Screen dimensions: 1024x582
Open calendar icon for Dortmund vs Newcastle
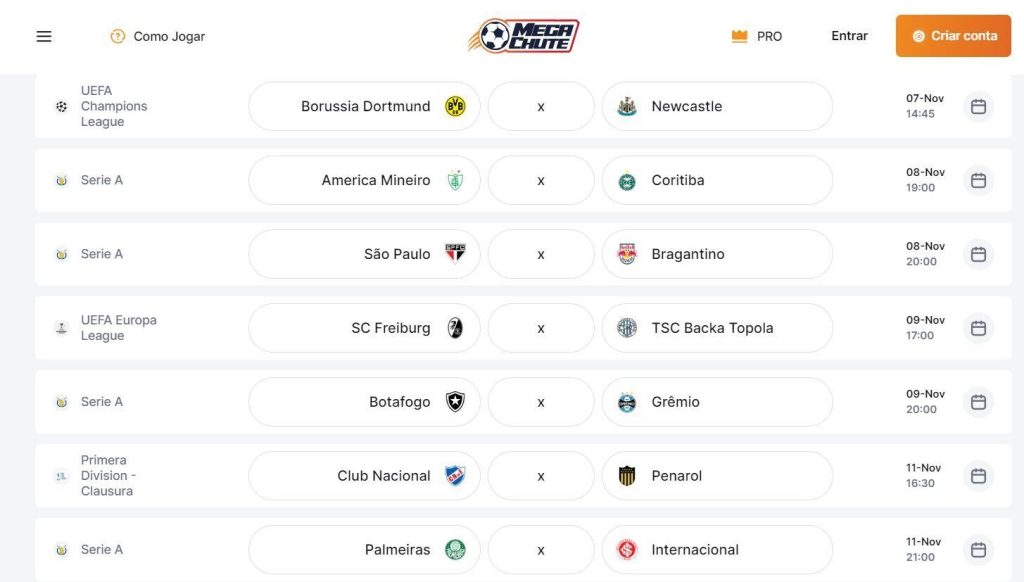click(978, 106)
